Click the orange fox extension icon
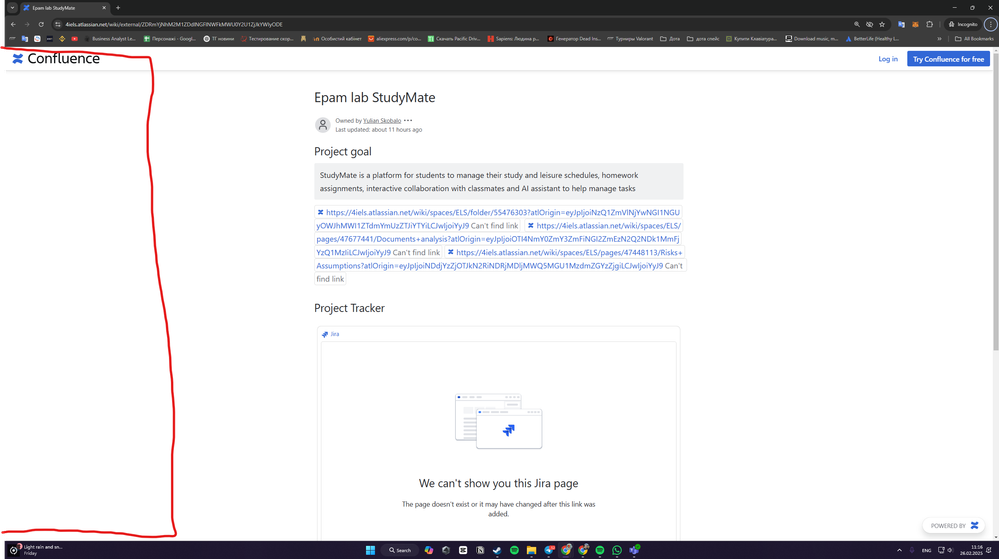This screenshot has height=559, width=999. 916,24
